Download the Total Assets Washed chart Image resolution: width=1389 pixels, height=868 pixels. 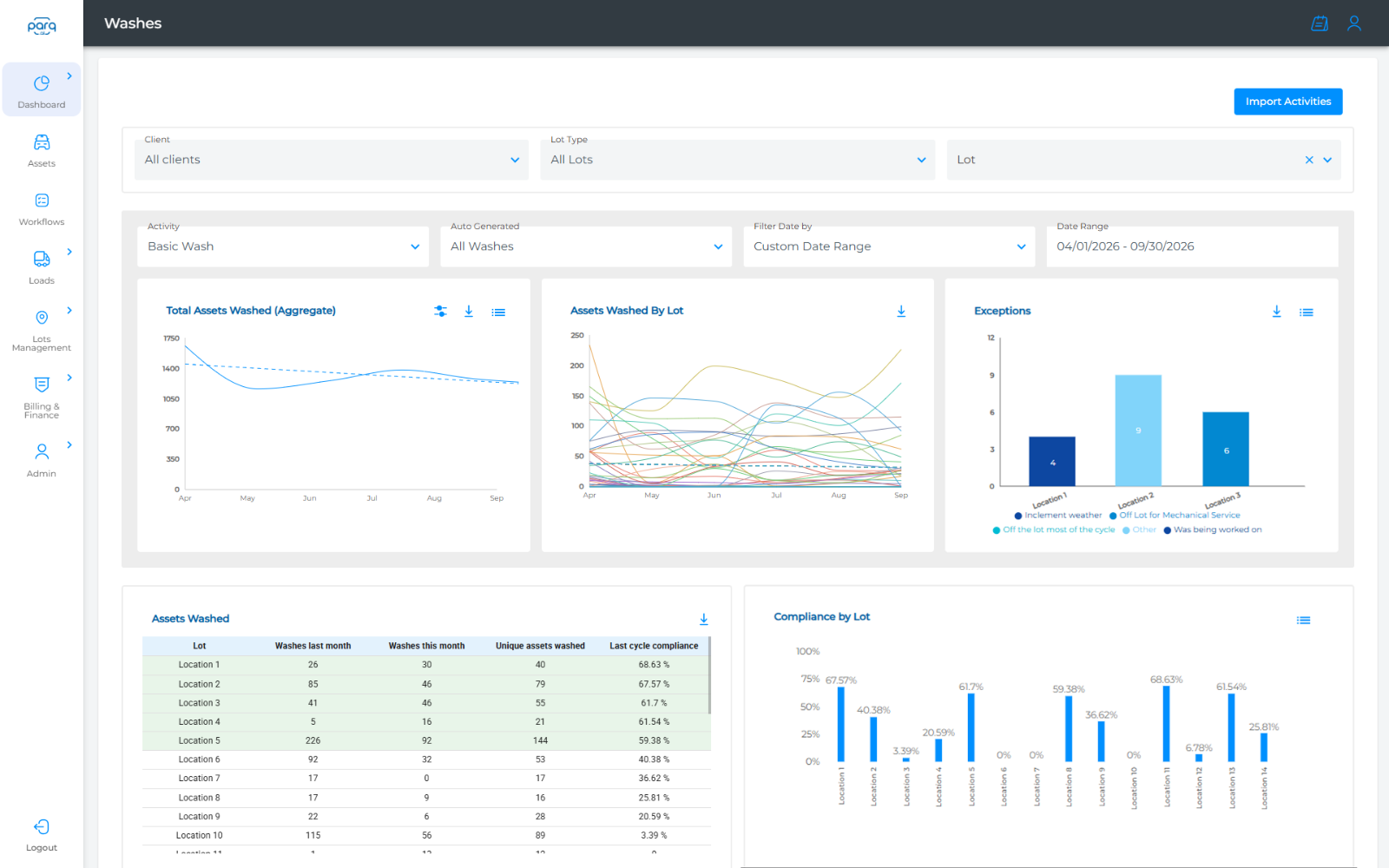coord(469,311)
